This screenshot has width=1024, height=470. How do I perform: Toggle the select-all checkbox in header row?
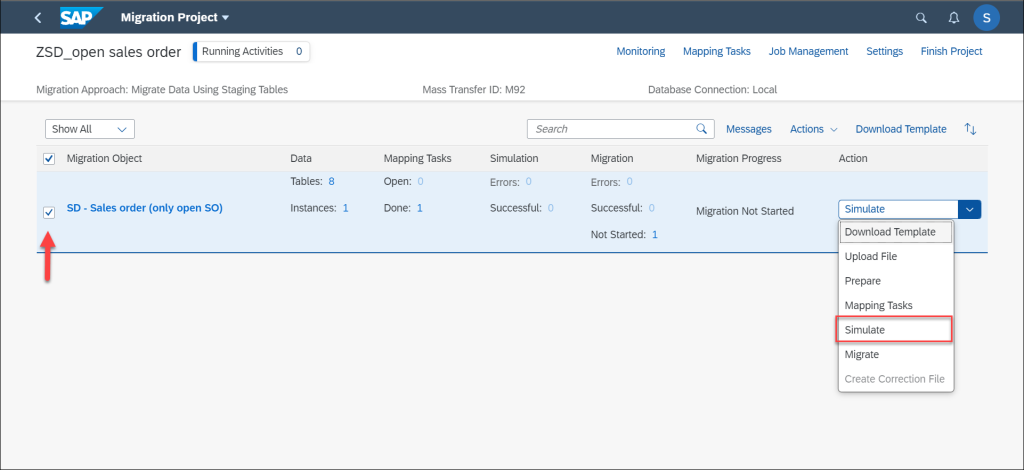[x=49, y=159]
